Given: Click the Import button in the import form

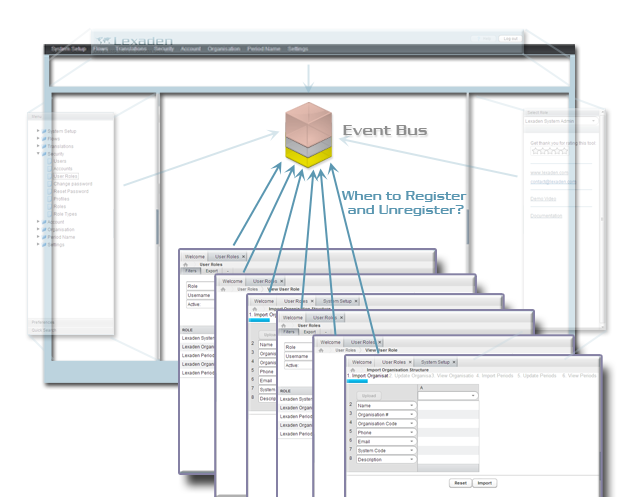Looking at the screenshot, I should coord(485,483).
